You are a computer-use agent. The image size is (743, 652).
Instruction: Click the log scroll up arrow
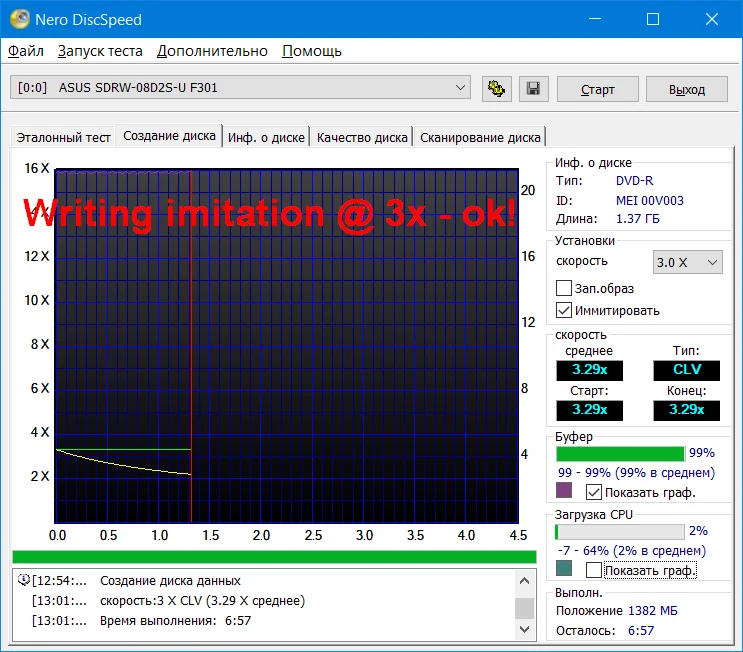[x=524, y=580]
